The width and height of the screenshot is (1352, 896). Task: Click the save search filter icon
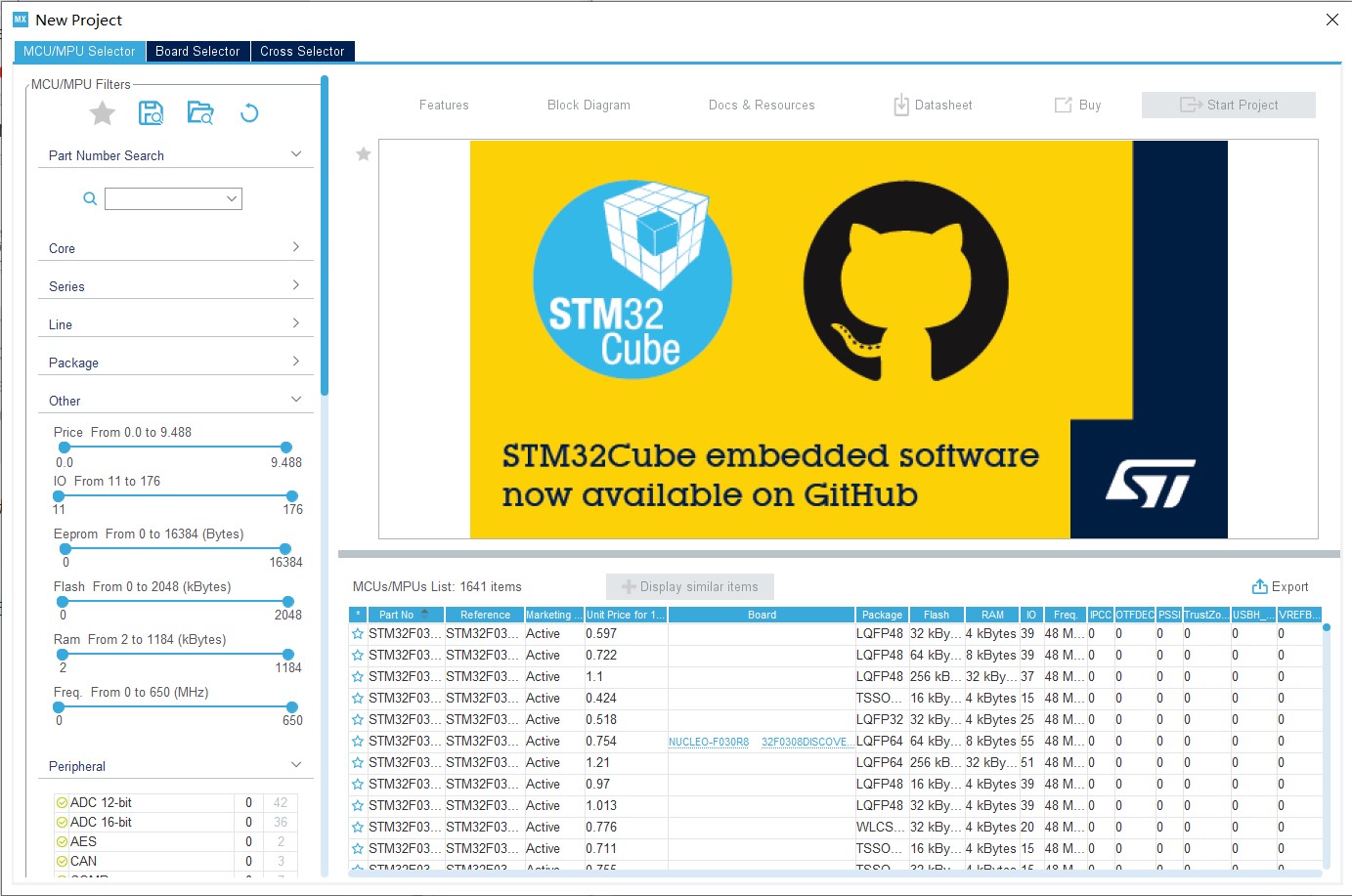(151, 113)
